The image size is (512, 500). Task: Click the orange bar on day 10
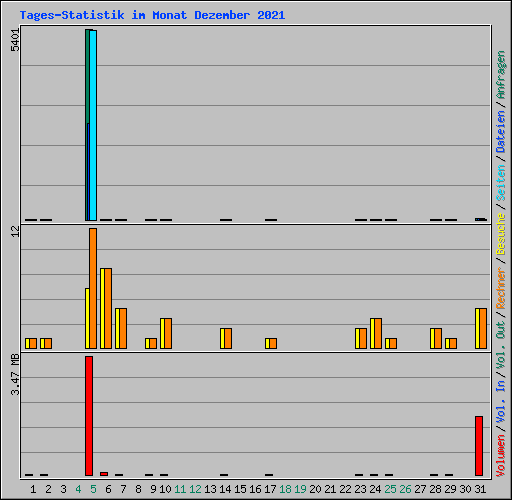168,334
